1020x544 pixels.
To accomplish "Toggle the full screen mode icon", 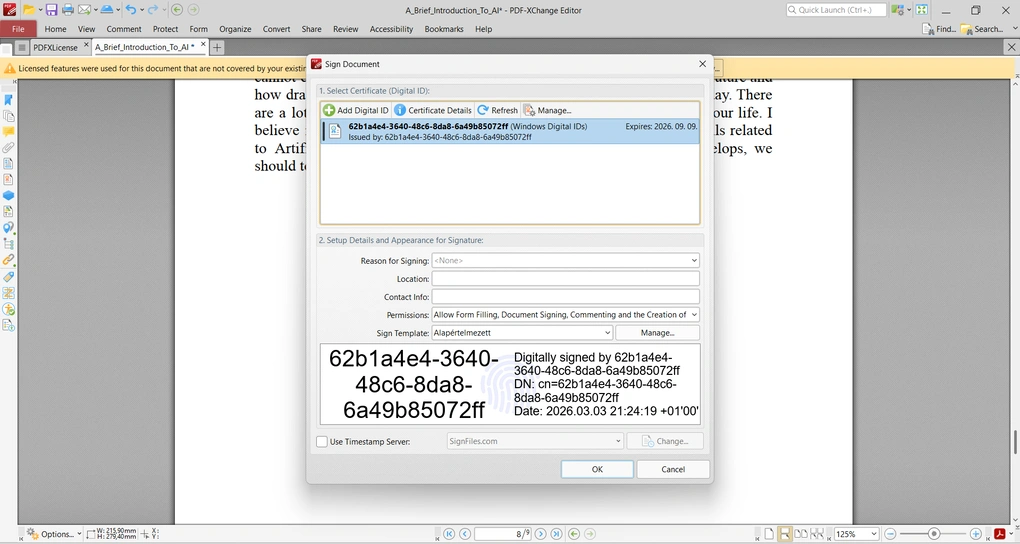I will coord(922,10).
